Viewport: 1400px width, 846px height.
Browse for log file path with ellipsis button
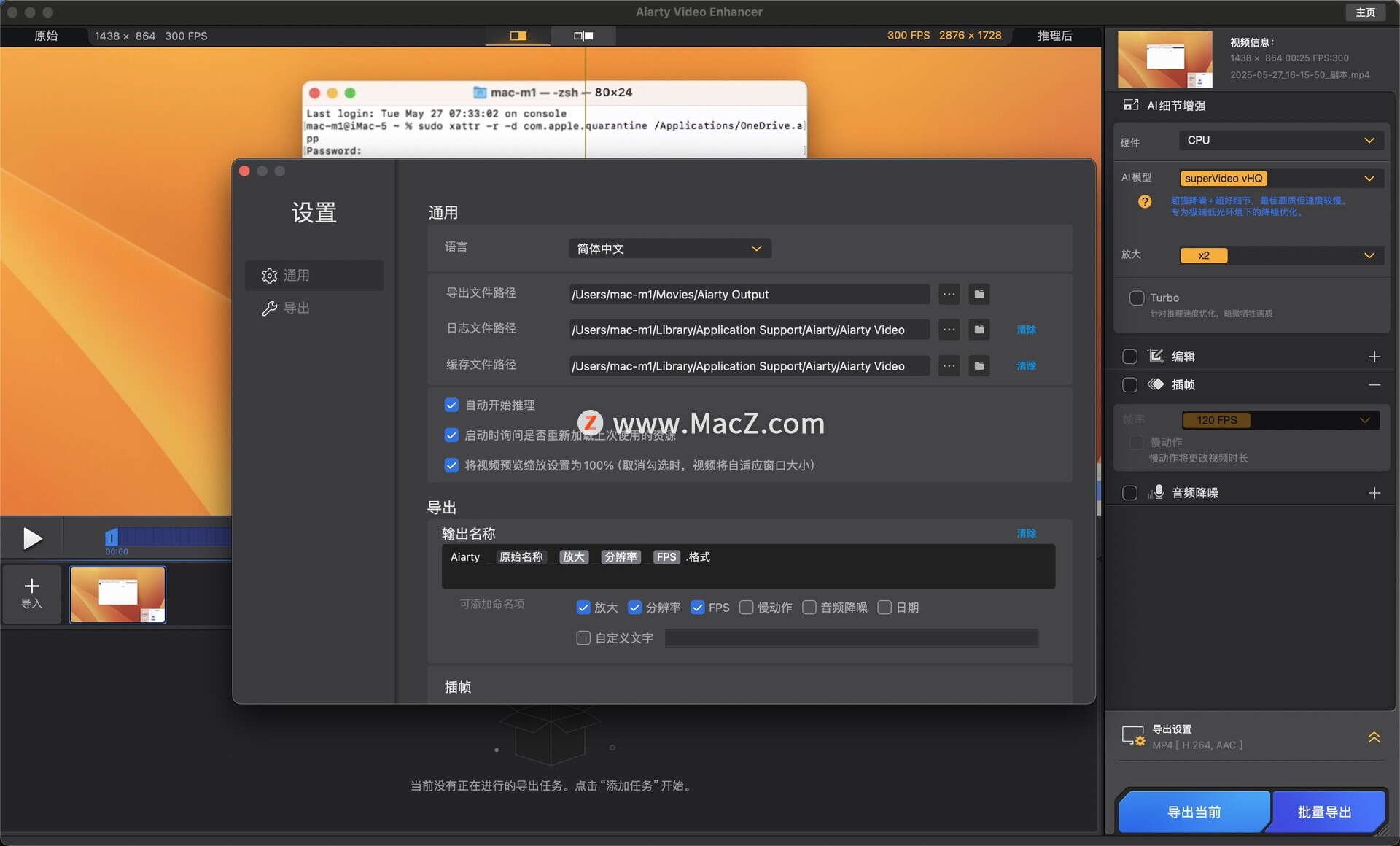[949, 330]
